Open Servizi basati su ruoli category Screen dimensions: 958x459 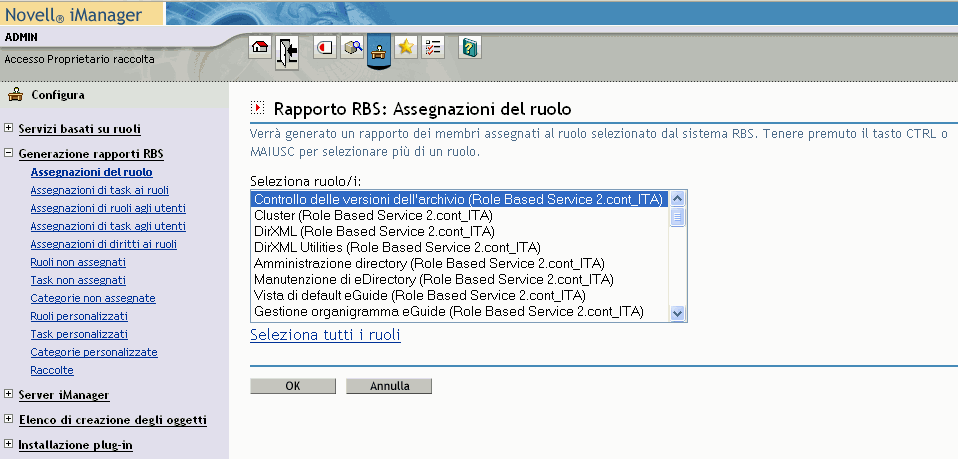coord(79,129)
